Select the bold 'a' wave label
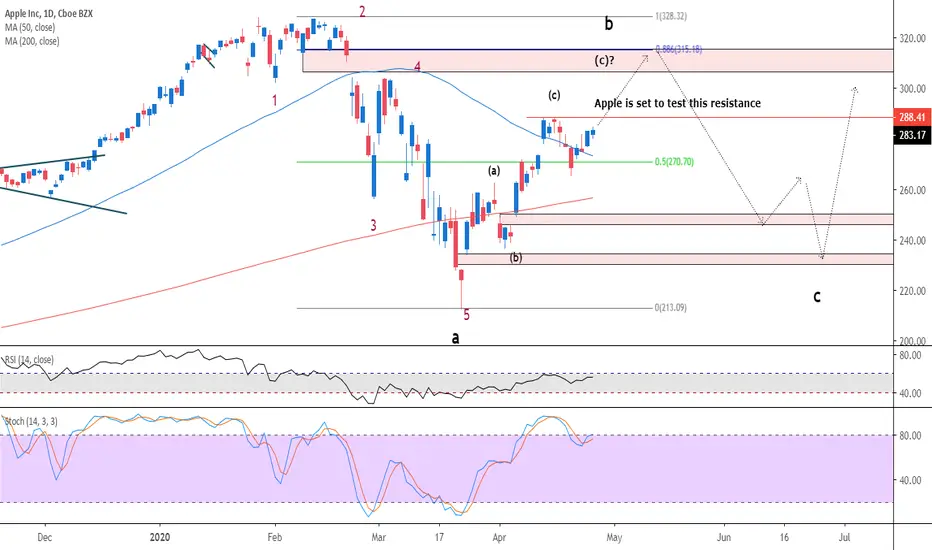This screenshot has height=550, width=932. (x=455, y=338)
